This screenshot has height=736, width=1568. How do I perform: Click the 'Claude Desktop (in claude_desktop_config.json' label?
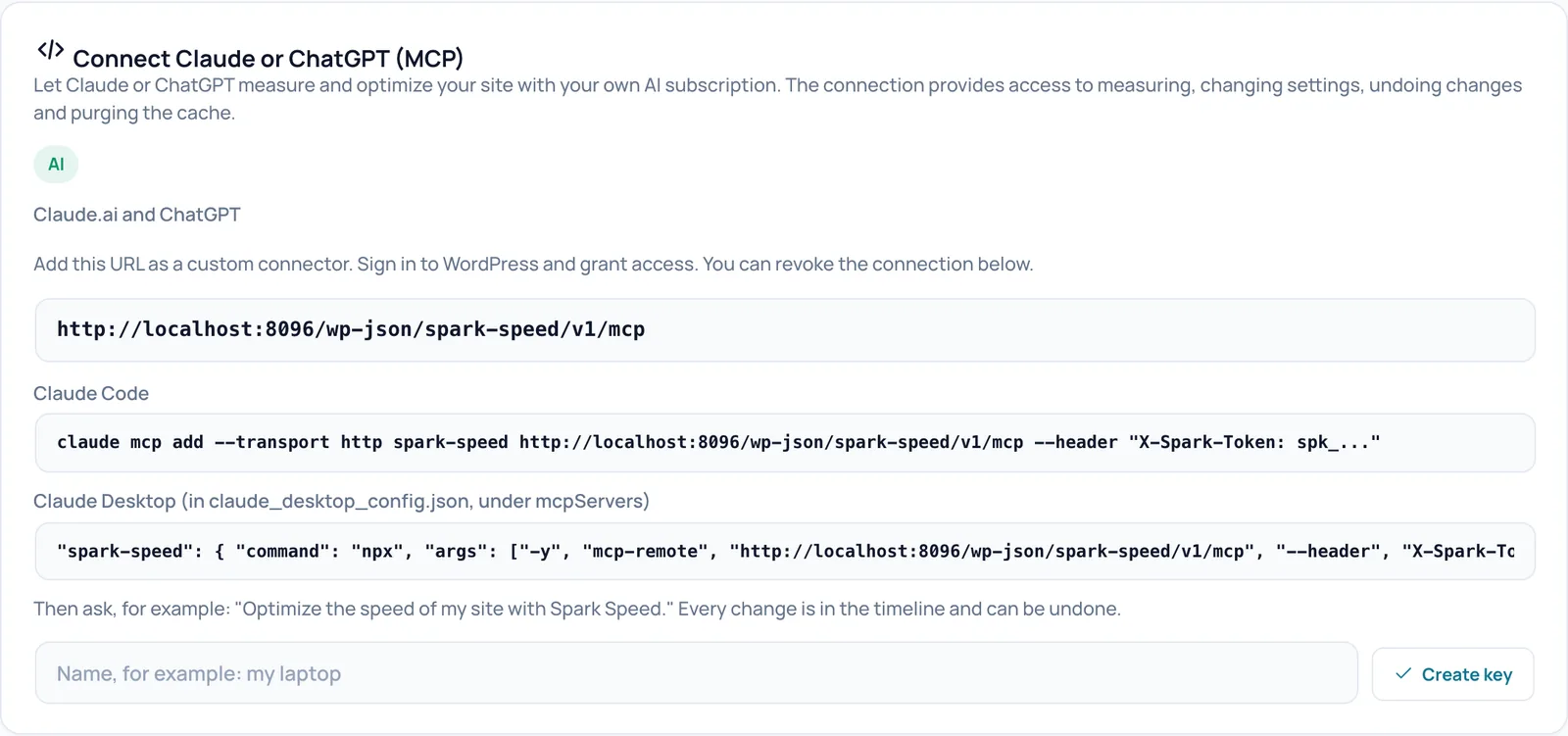341,501
